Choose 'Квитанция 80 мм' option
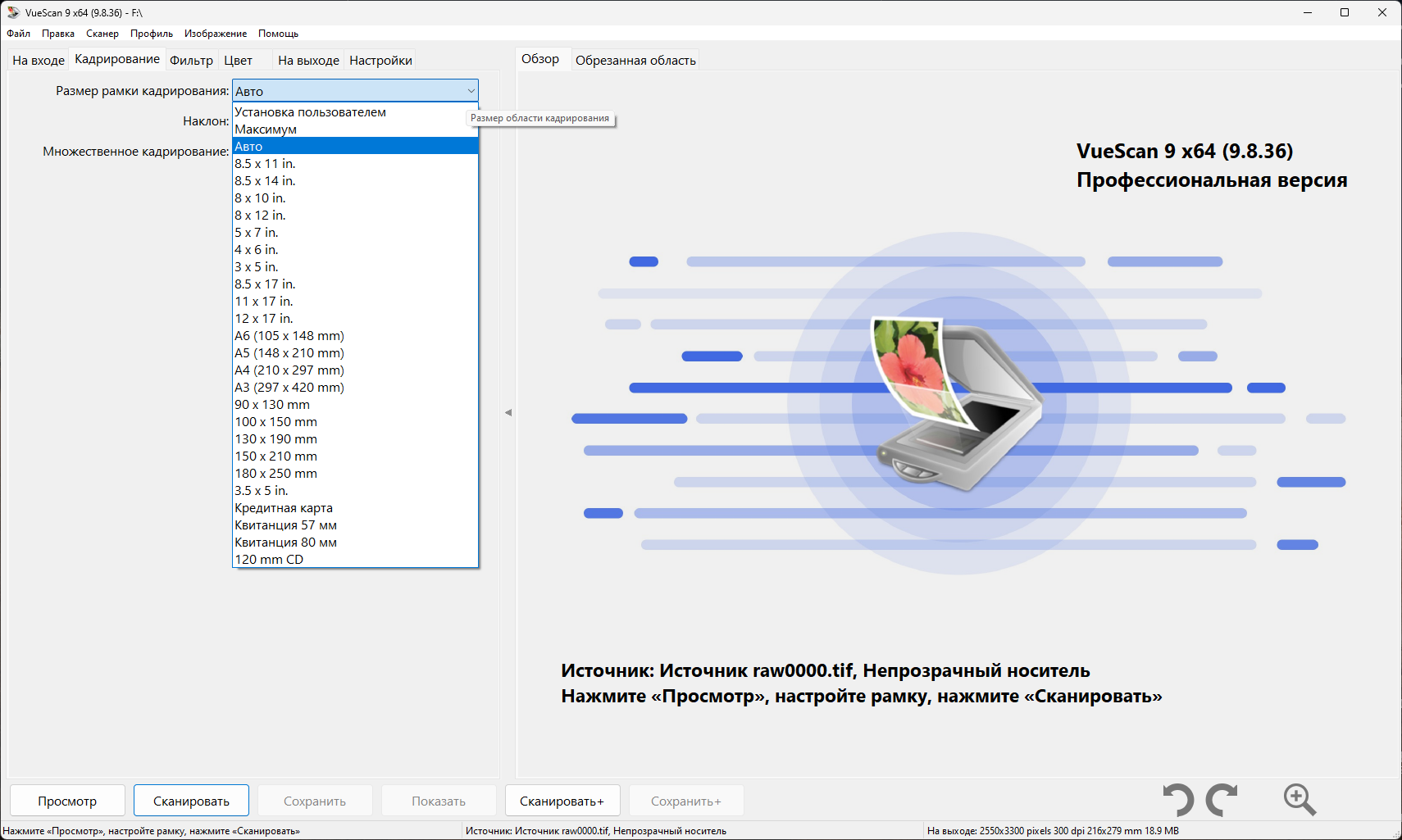This screenshot has height=840, width=1402. pyautogui.click(x=355, y=542)
